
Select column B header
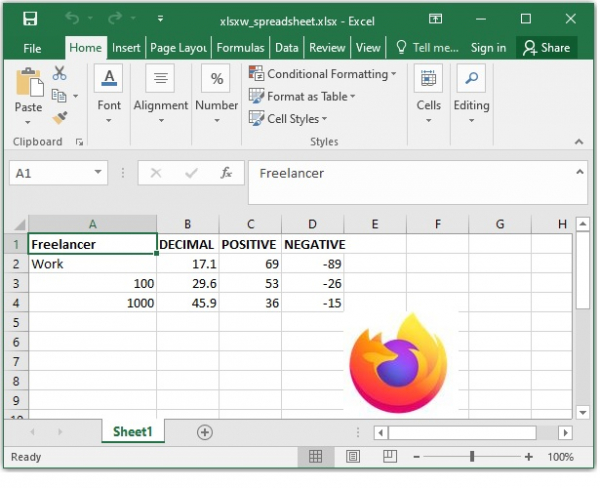(188, 224)
